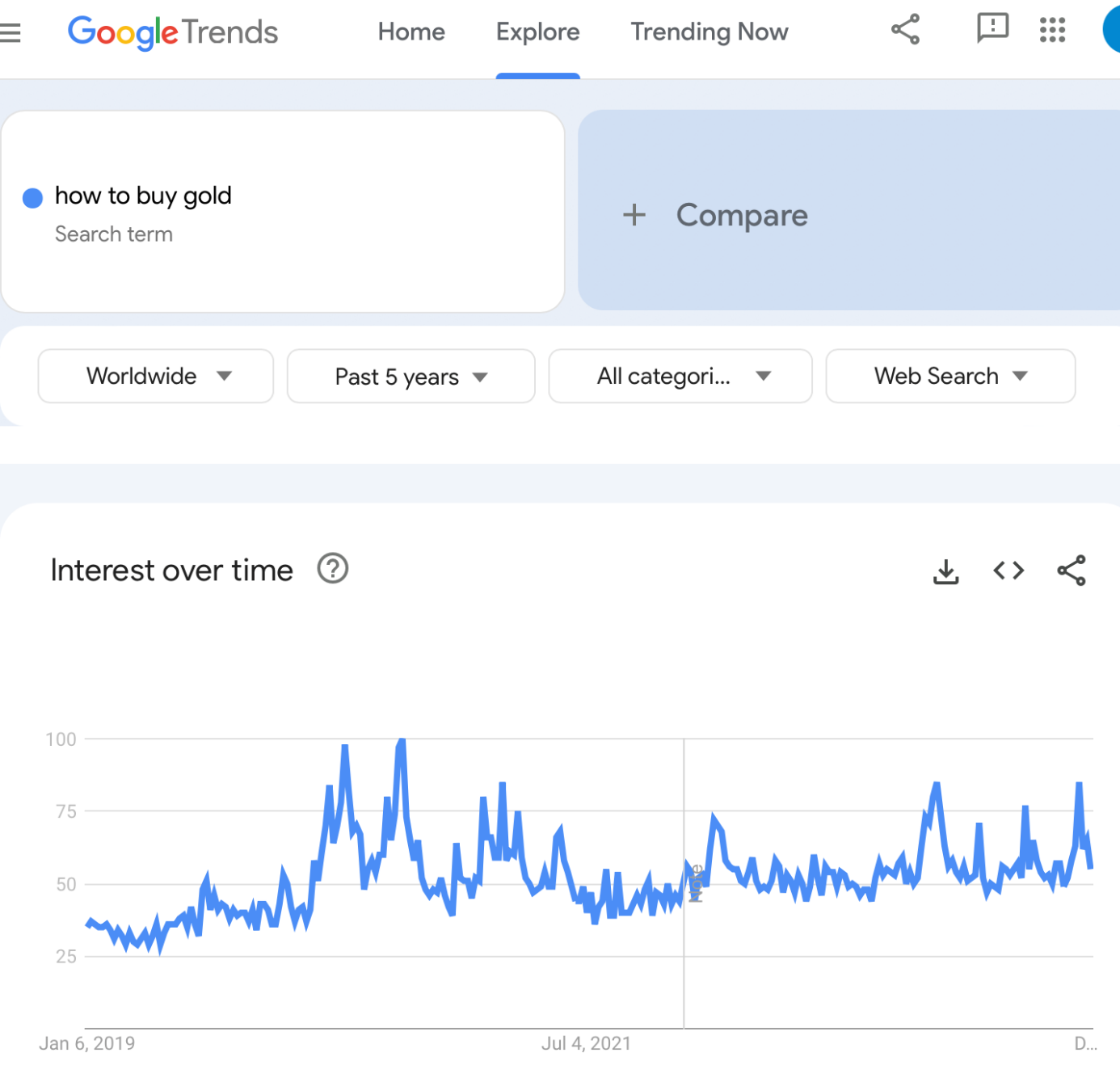The image size is (1120, 1078).
Task: Switch to the Trending Now tab
Action: coord(709,32)
